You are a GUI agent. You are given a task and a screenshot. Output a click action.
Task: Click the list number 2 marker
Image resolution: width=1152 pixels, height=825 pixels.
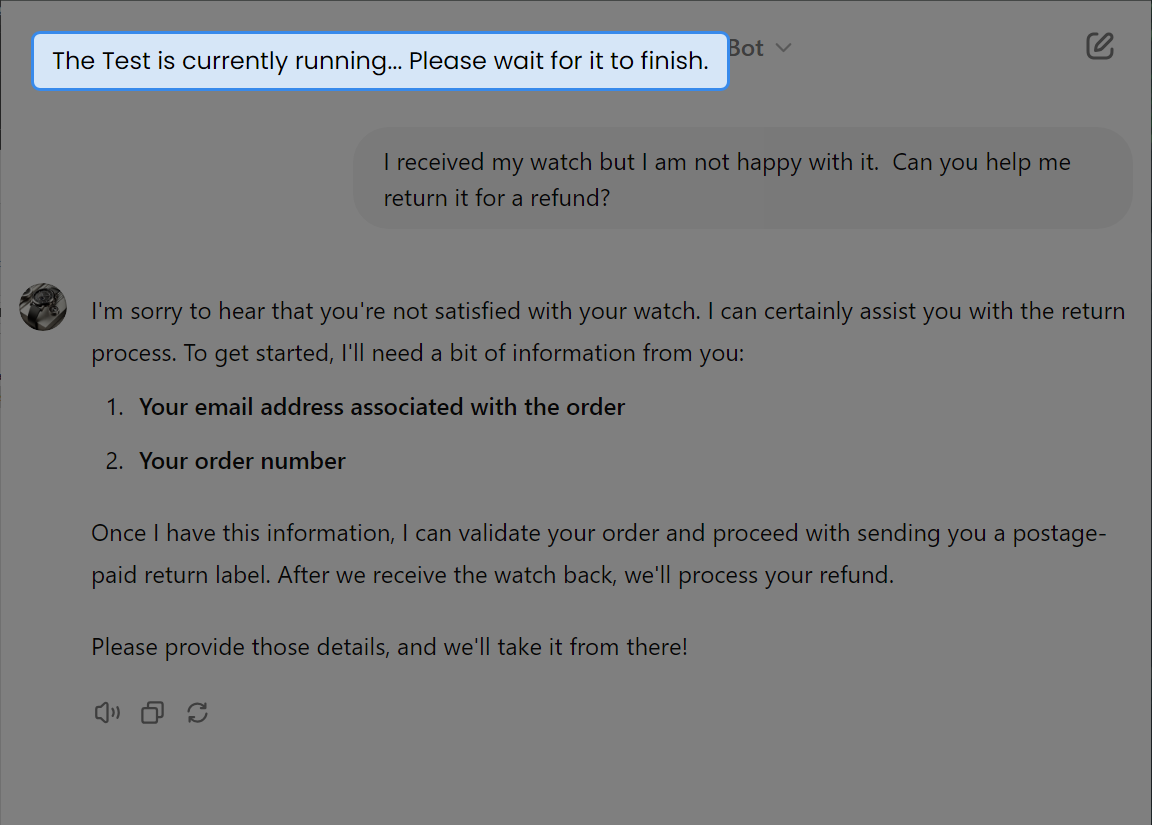click(115, 461)
